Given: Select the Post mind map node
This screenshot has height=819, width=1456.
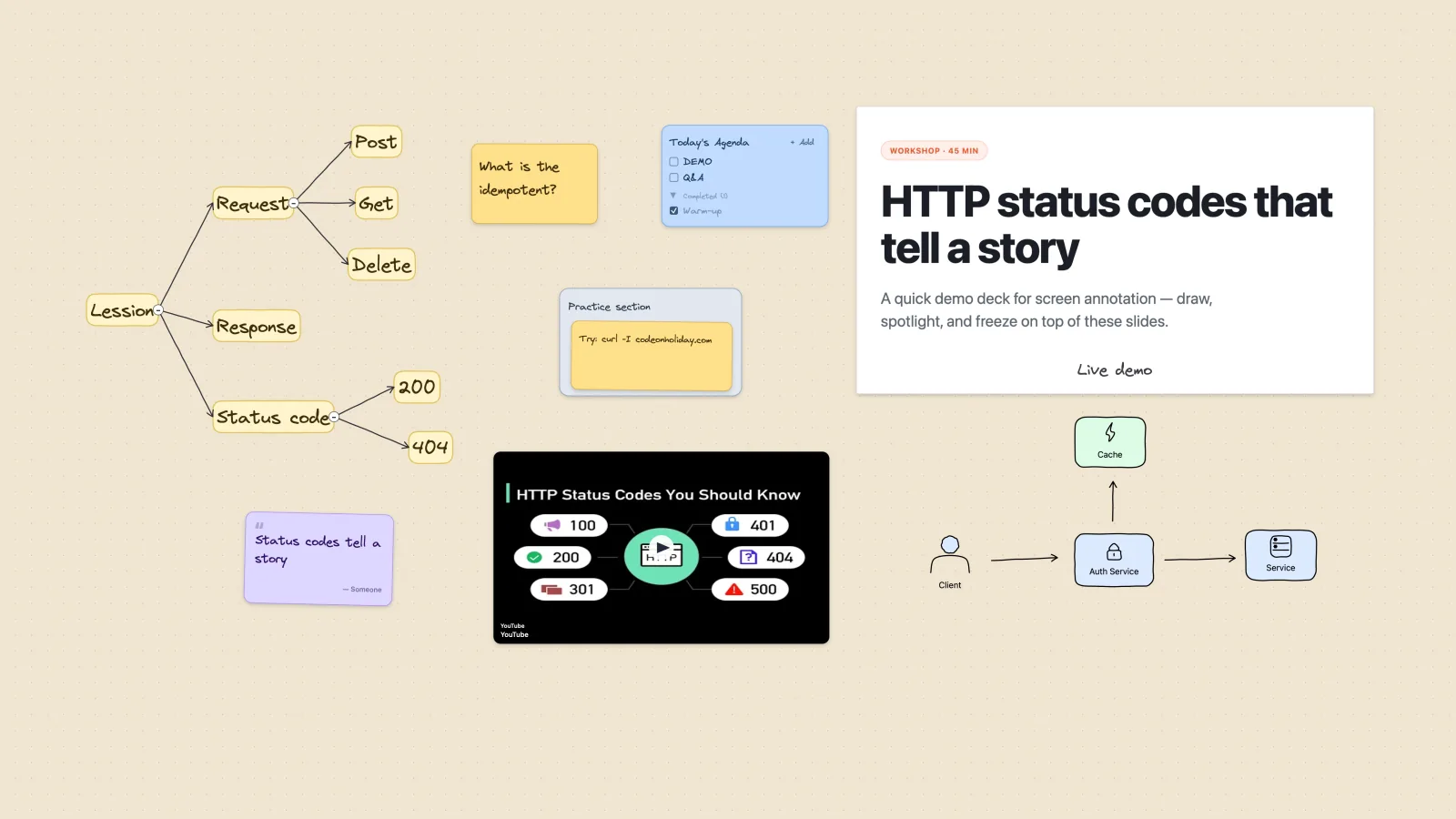Looking at the screenshot, I should point(376,142).
